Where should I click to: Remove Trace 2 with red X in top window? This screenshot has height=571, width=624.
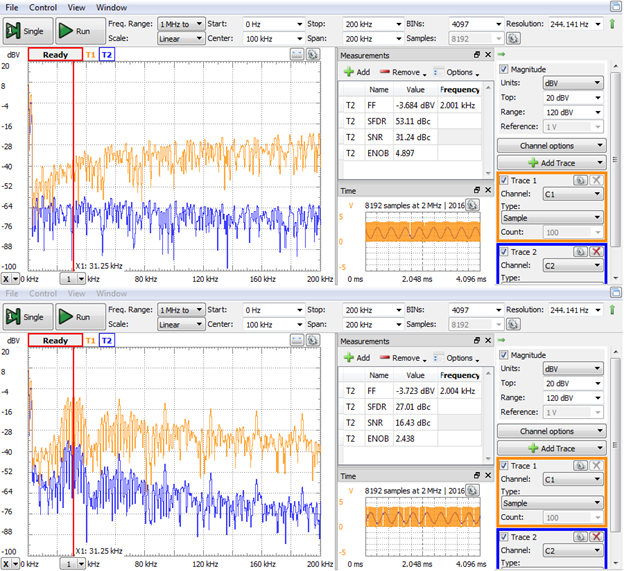[x=596, y=251]
